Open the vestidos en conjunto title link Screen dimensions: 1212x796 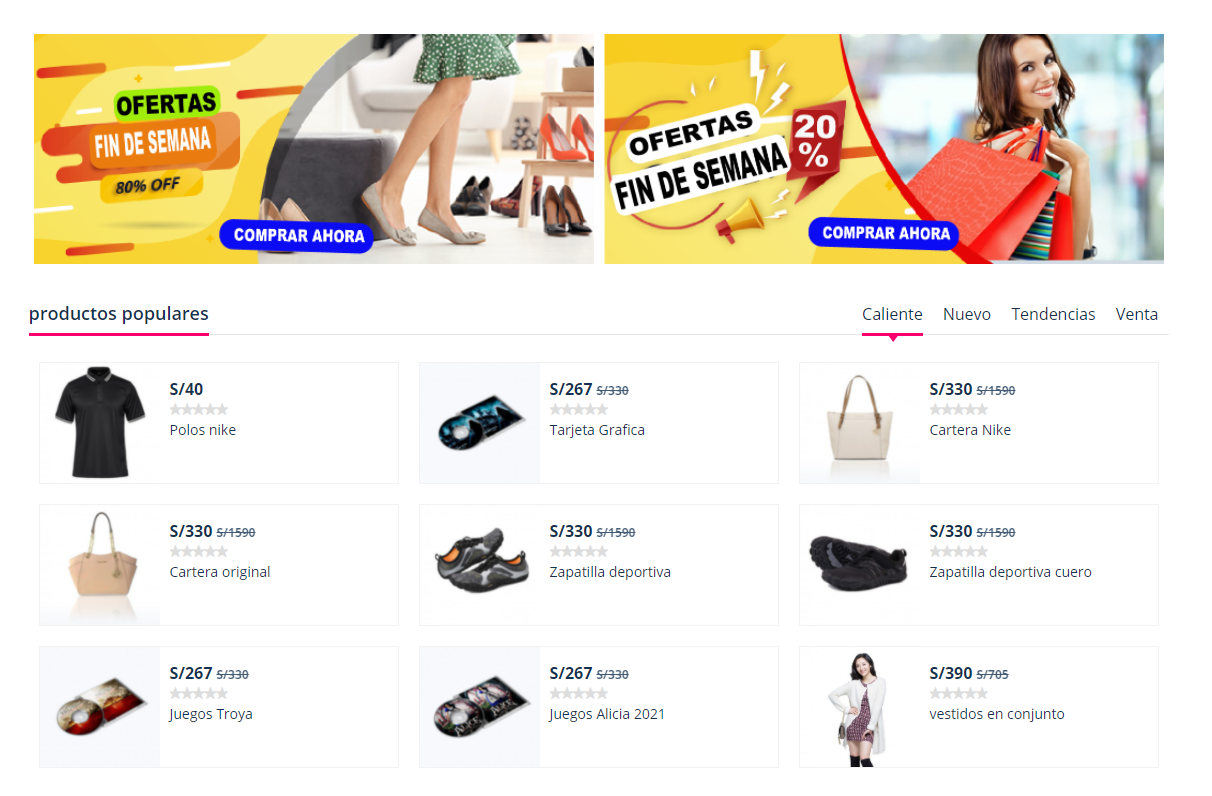(x=997, y=714)
